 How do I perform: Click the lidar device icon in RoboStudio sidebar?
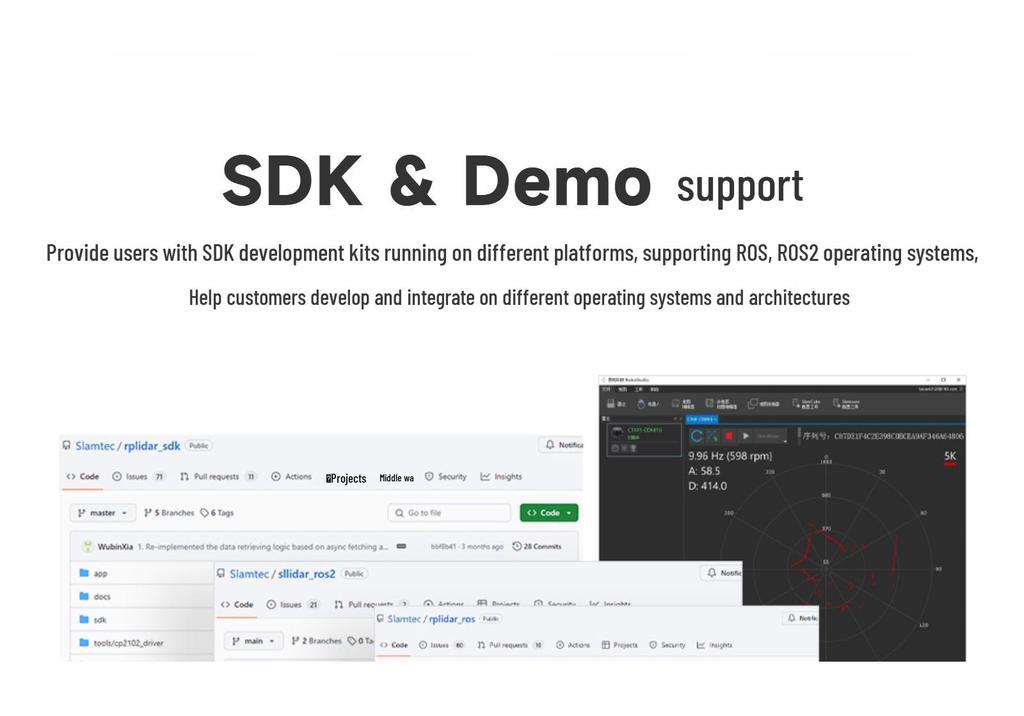[x=616, y=433]
